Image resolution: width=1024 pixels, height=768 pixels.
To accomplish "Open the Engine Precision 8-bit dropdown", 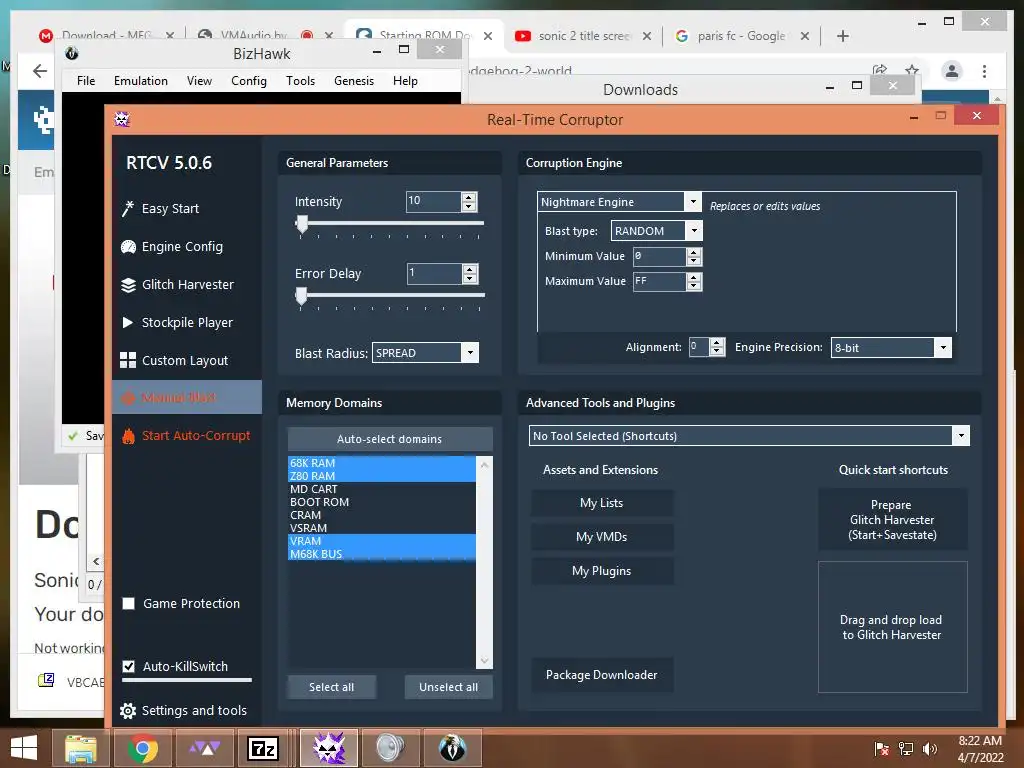I will [943, 347].
